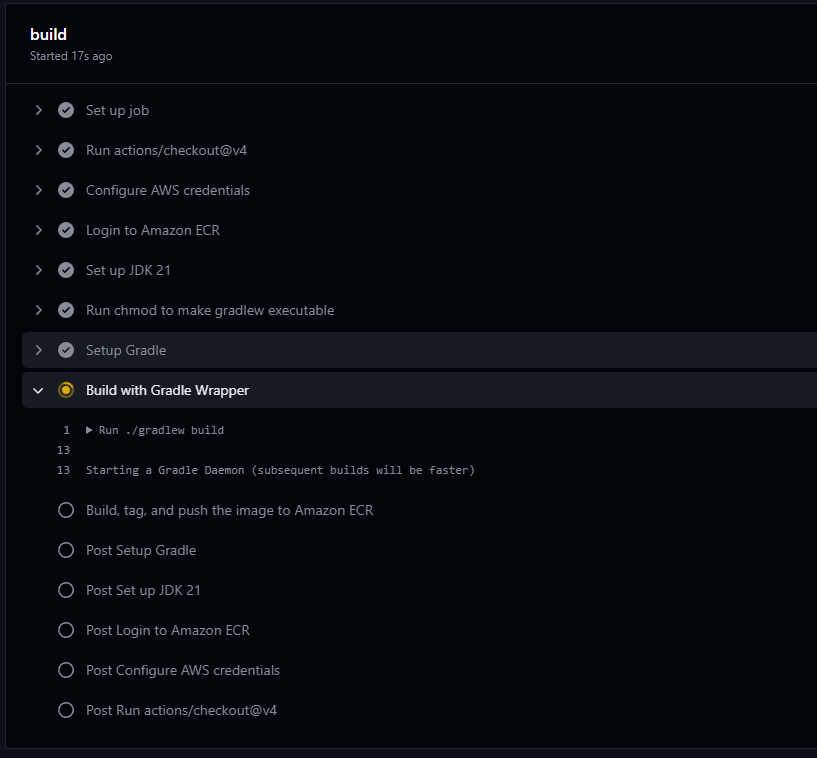817x758 pixels.
Task: Click the Set up JDK 21 checkmark icon
Action: click(x=66, y=270)
